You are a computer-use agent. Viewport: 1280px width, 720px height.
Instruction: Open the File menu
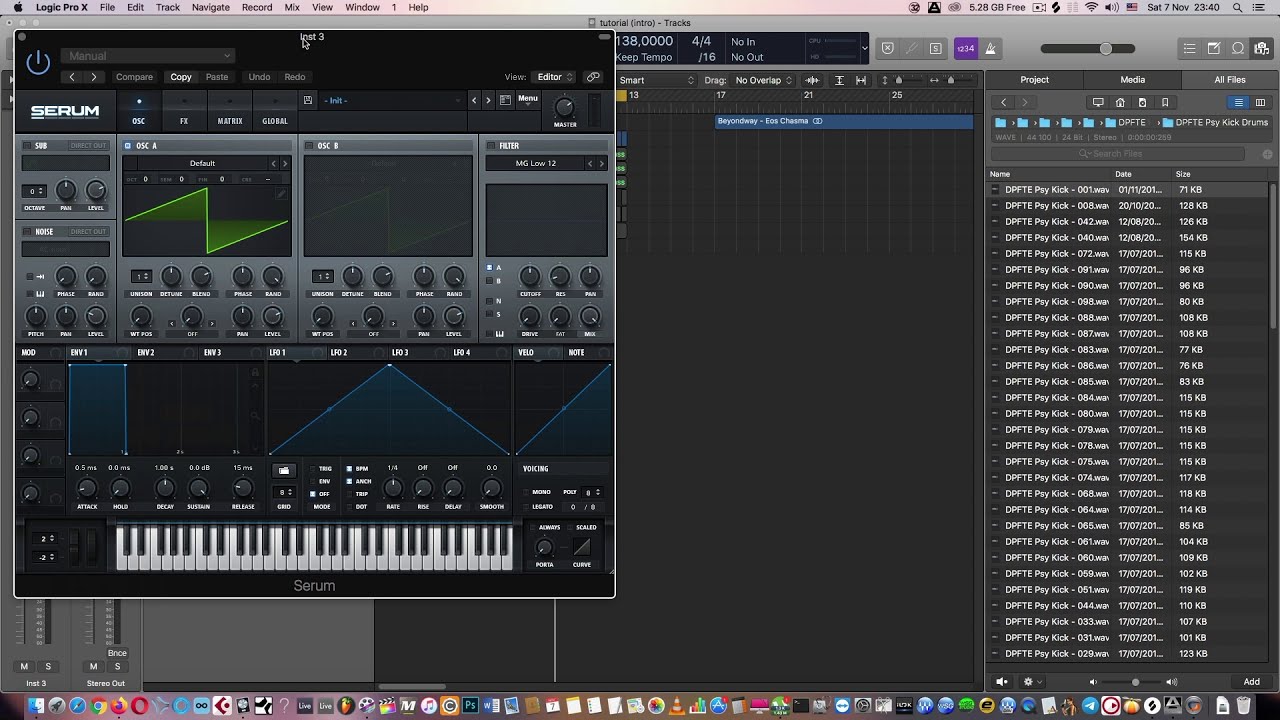point(107,7)
